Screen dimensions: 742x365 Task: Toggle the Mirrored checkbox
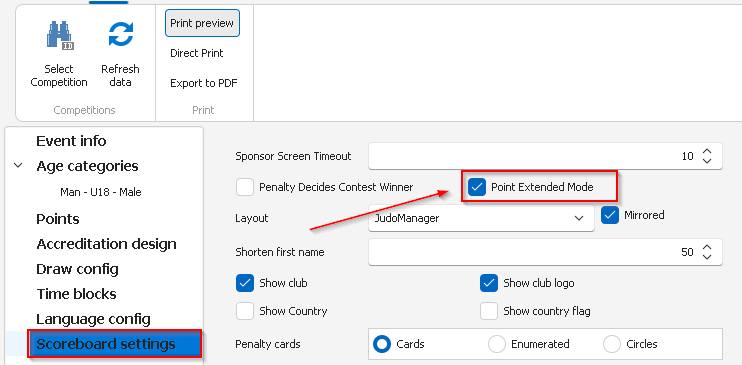pos(610,215)
